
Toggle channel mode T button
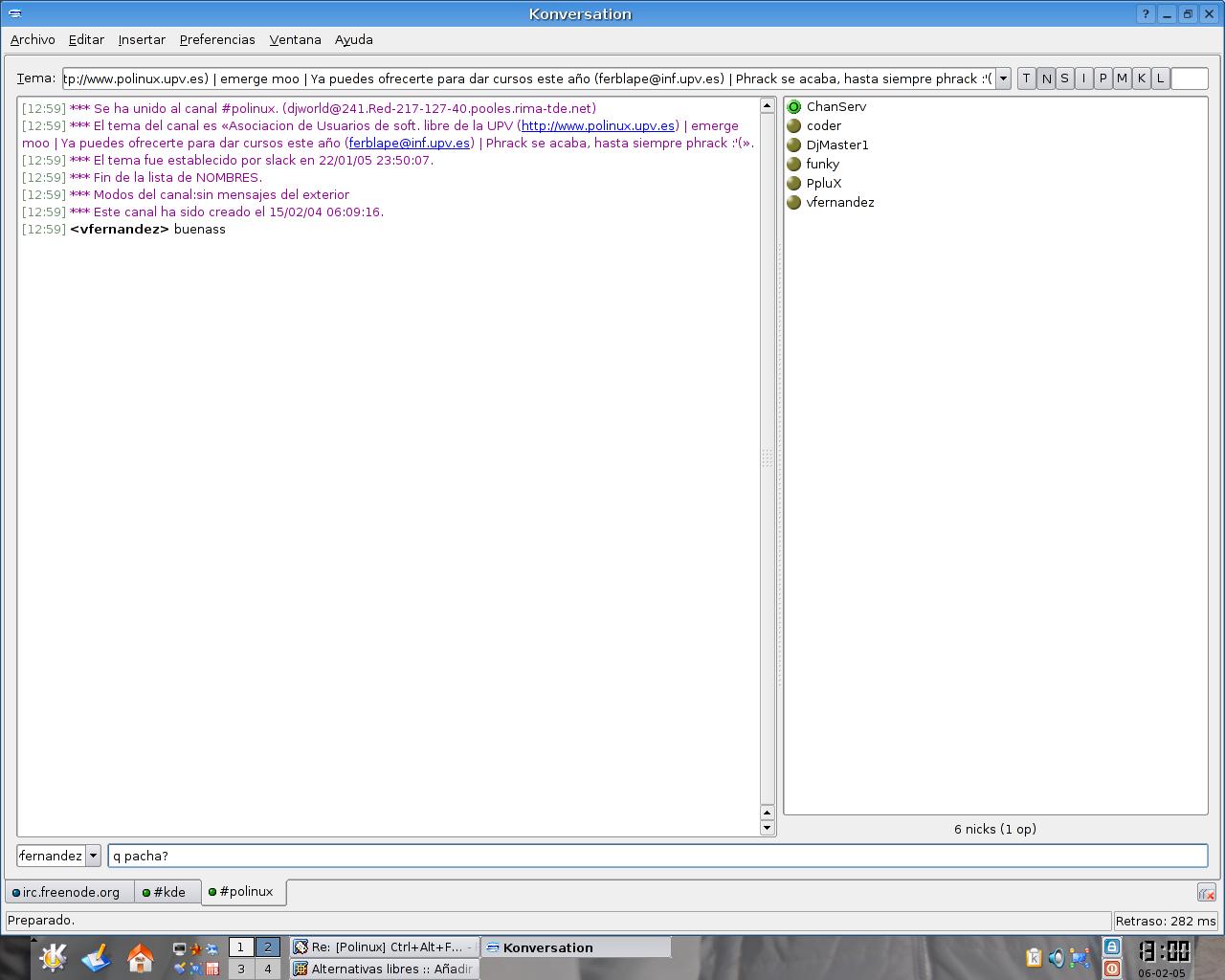click(x=1026, y=78)
